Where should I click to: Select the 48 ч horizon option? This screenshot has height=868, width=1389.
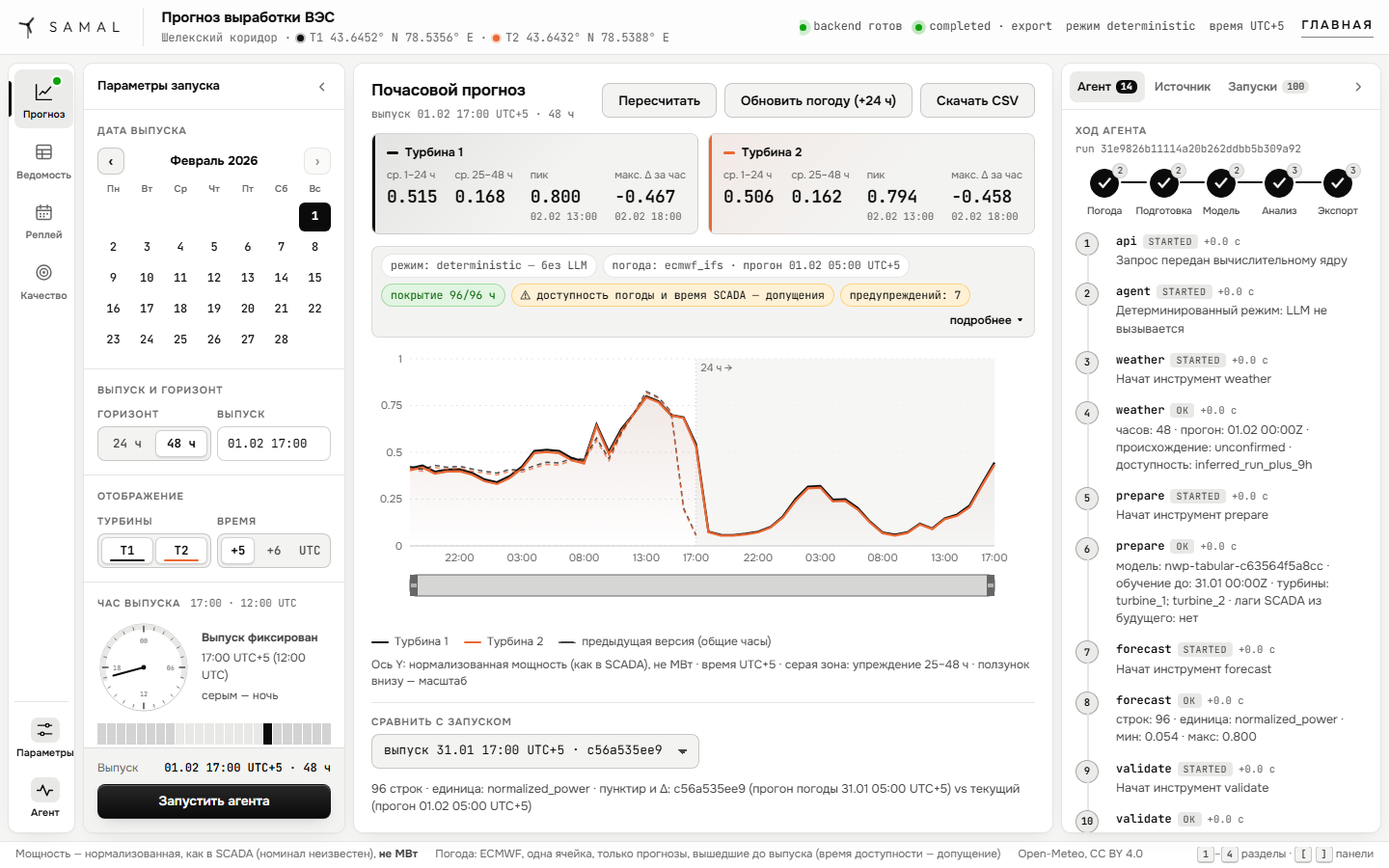coord(181,444)
